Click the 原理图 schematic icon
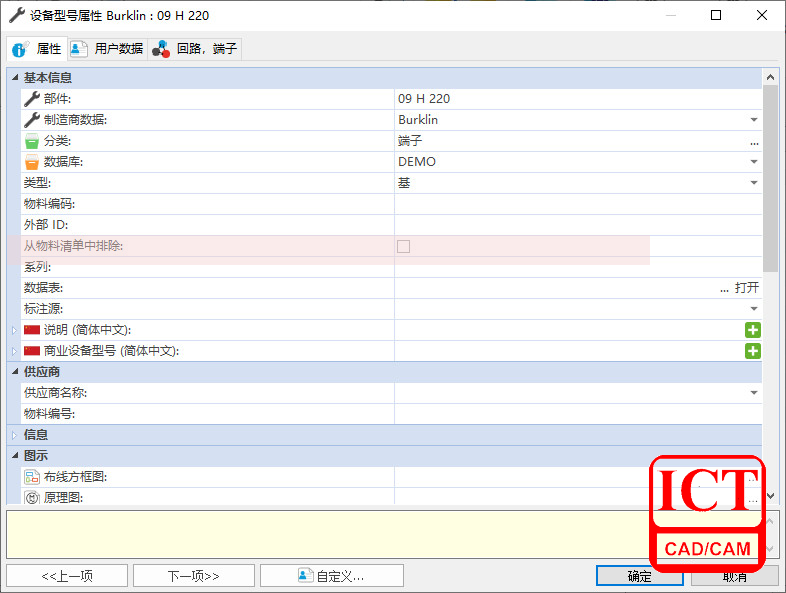 tap(32, 497)
